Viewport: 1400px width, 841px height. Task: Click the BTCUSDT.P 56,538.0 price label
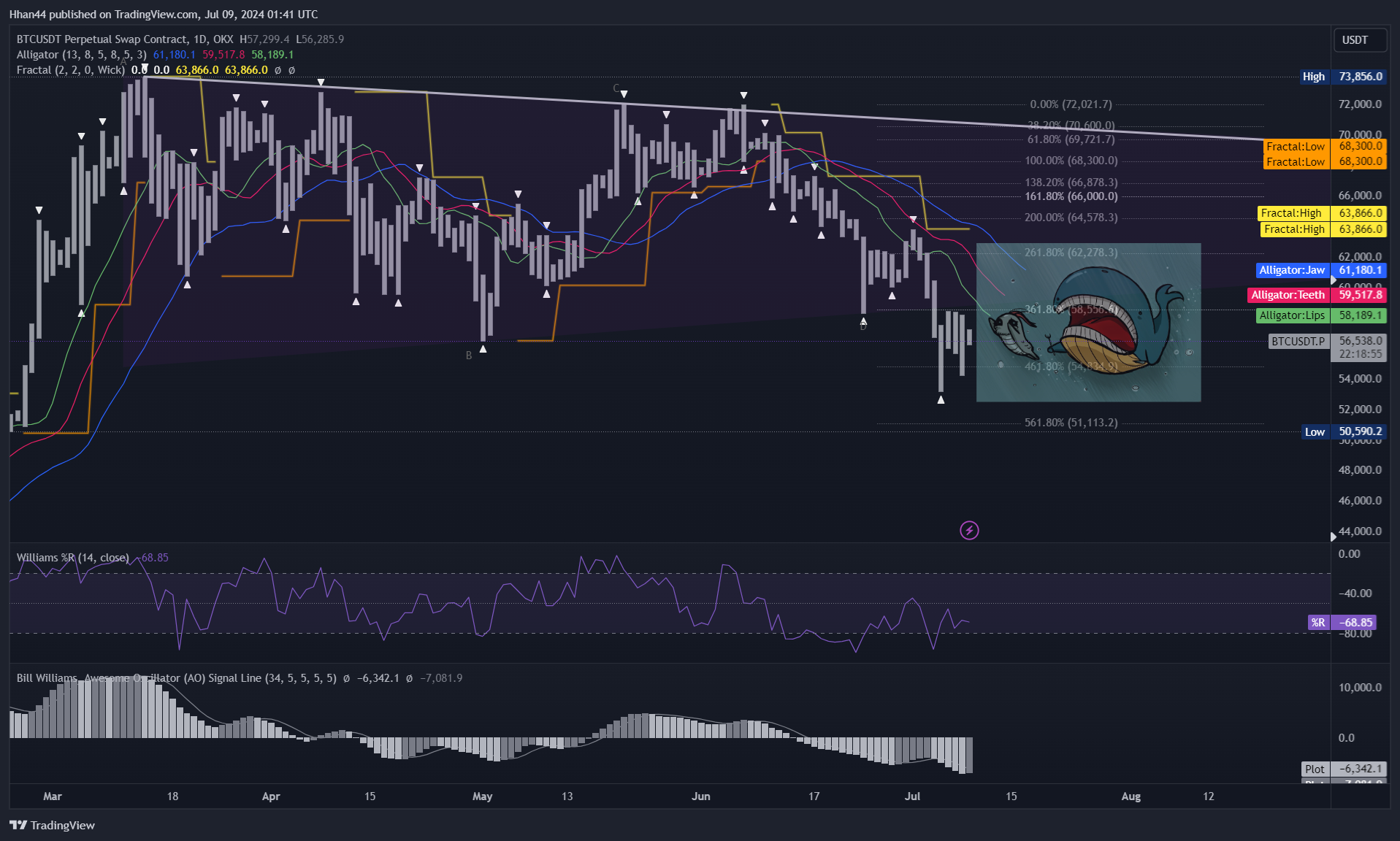click(1327, 347)
